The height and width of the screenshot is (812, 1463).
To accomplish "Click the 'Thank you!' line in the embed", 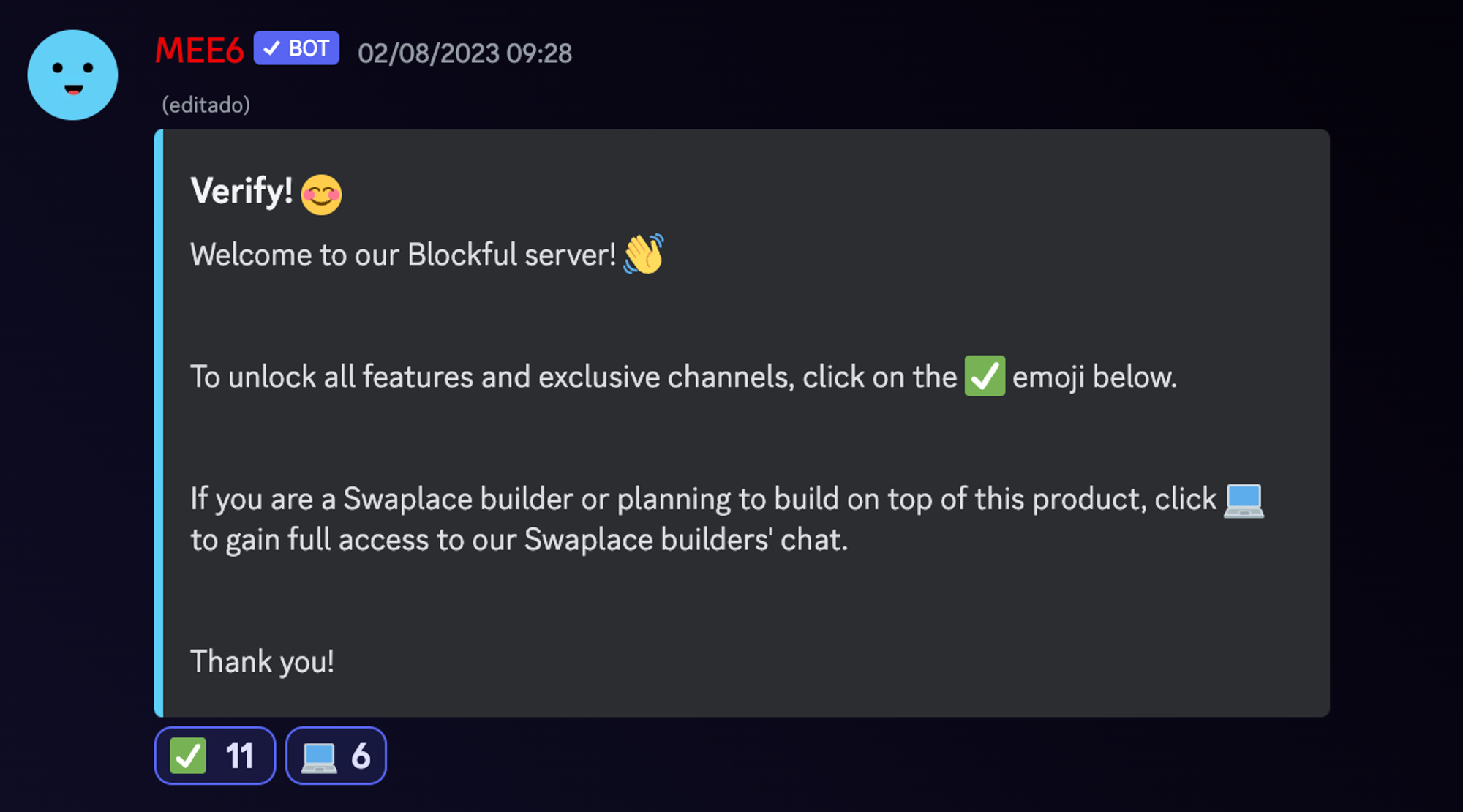I will tap(262, 661).
